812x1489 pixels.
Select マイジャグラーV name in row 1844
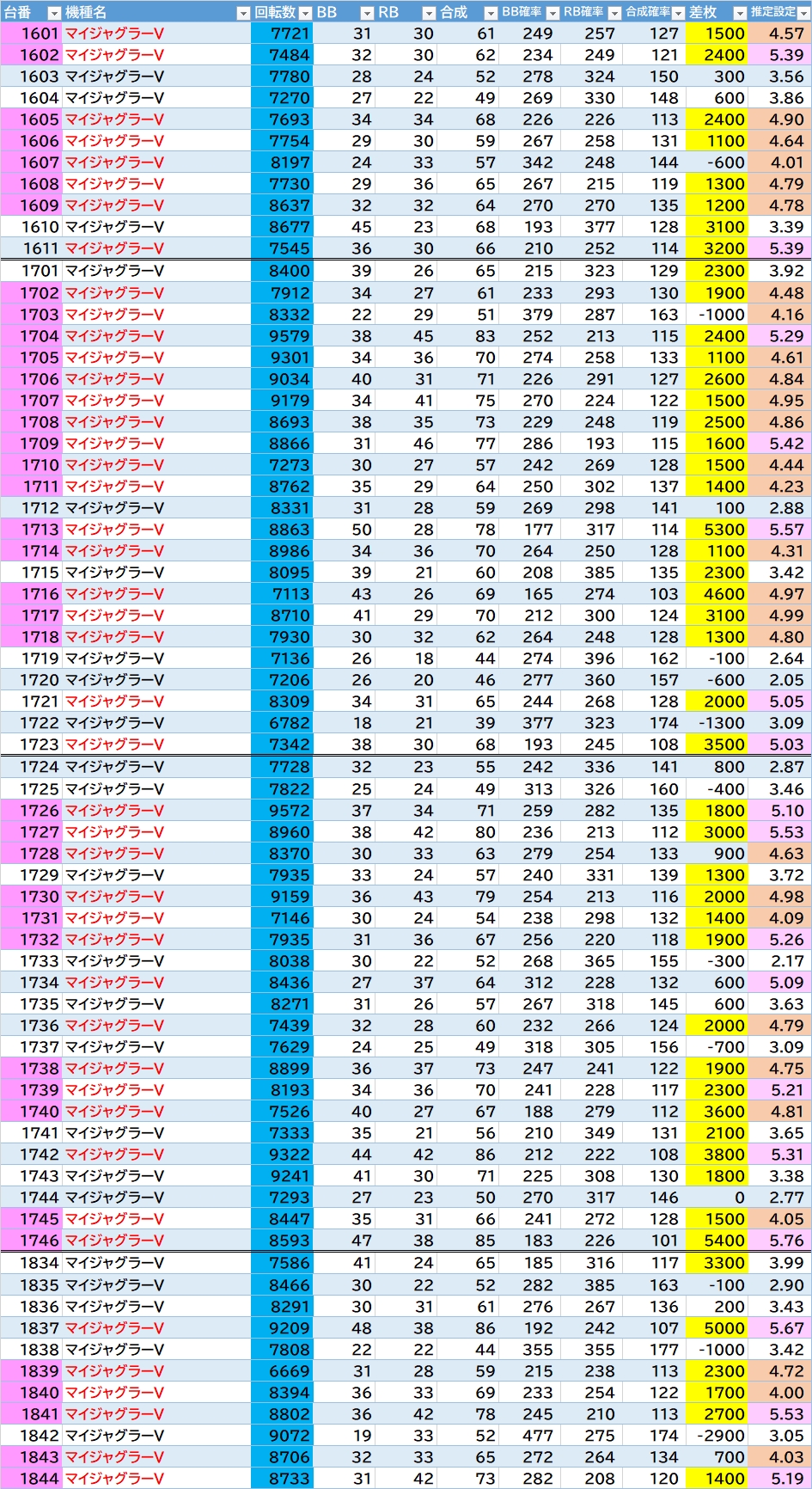(114, 1479)
